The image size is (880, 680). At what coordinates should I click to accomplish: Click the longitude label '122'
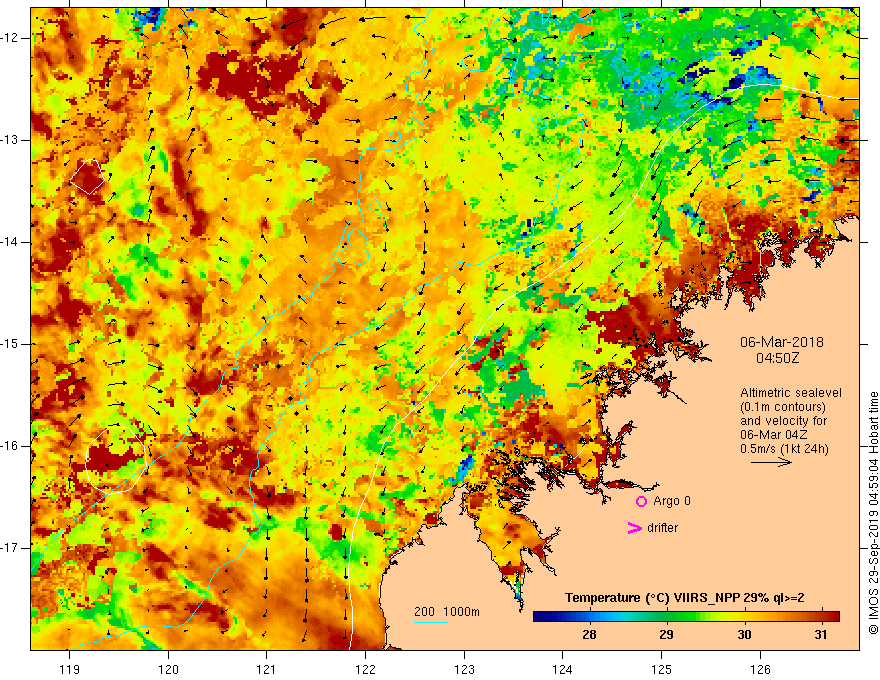(x=365, y=669)
